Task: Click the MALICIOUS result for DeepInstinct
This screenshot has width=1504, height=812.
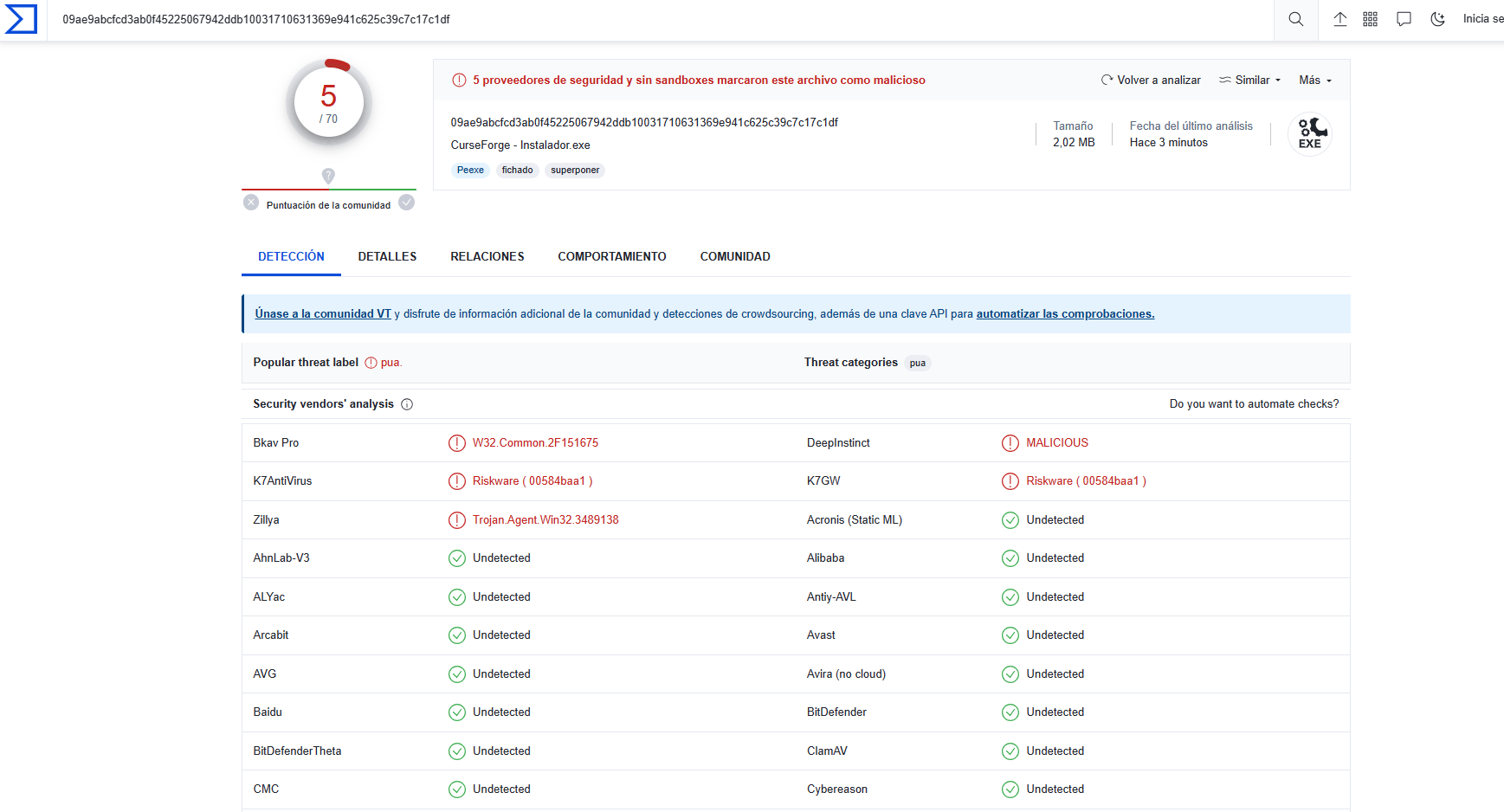Action: pyautogui.click(x=1057, y=442)
